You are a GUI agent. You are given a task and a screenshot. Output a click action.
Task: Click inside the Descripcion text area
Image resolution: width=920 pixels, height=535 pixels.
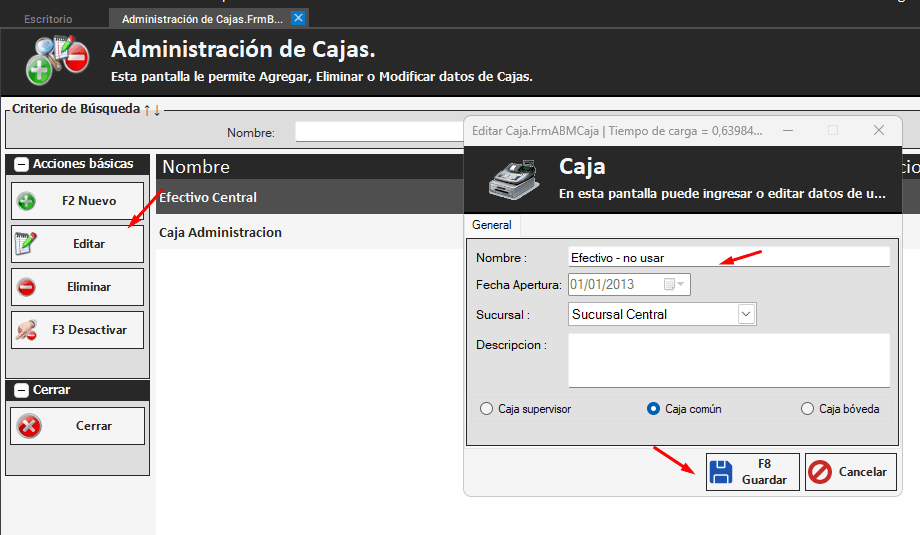[728, 360]
